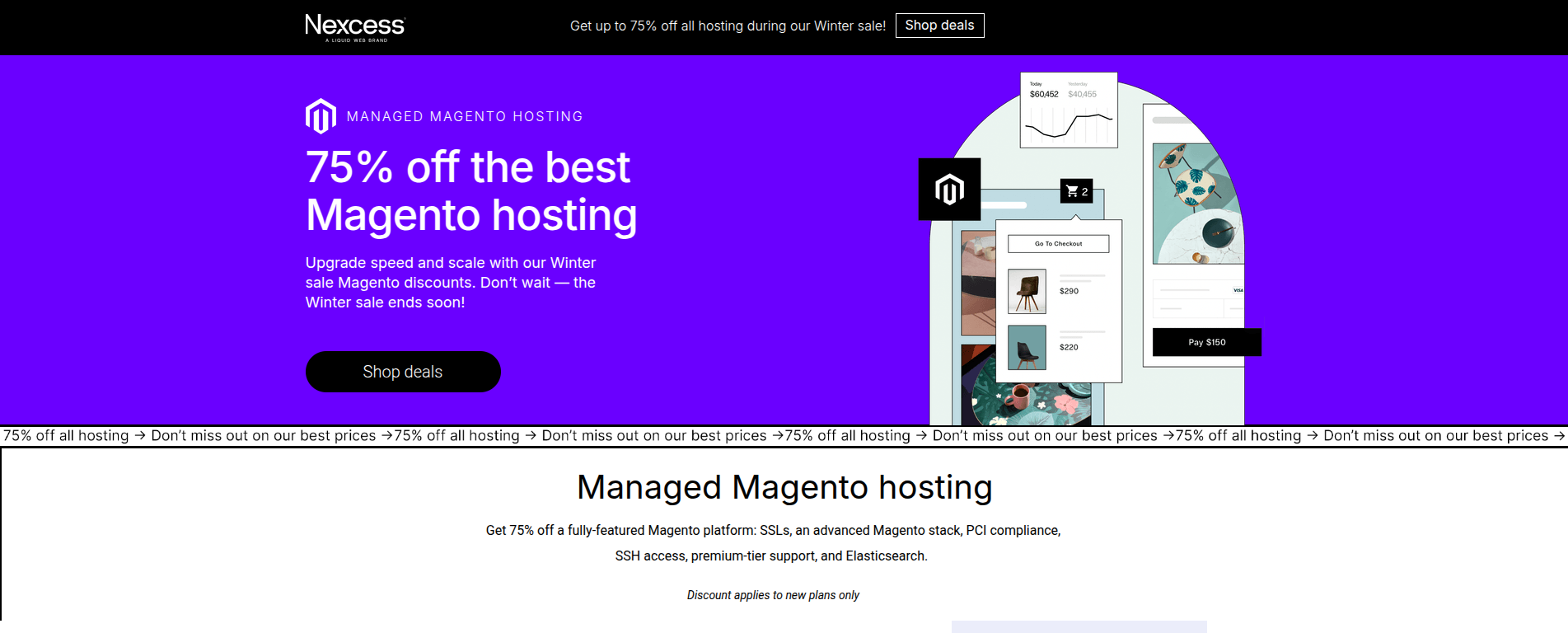Click the Pay $150 button in illustration
This screenshot has width=1568, height=633.
point(1206,342)
